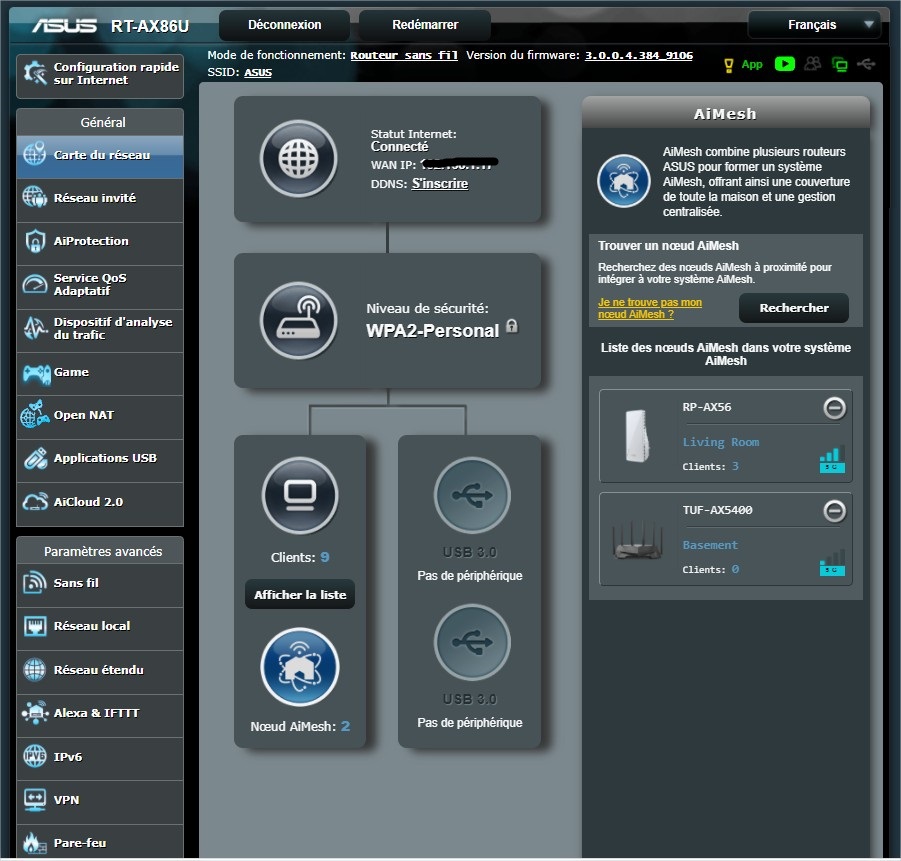
Task: Open the Français language dropdown
Action: 814,25
